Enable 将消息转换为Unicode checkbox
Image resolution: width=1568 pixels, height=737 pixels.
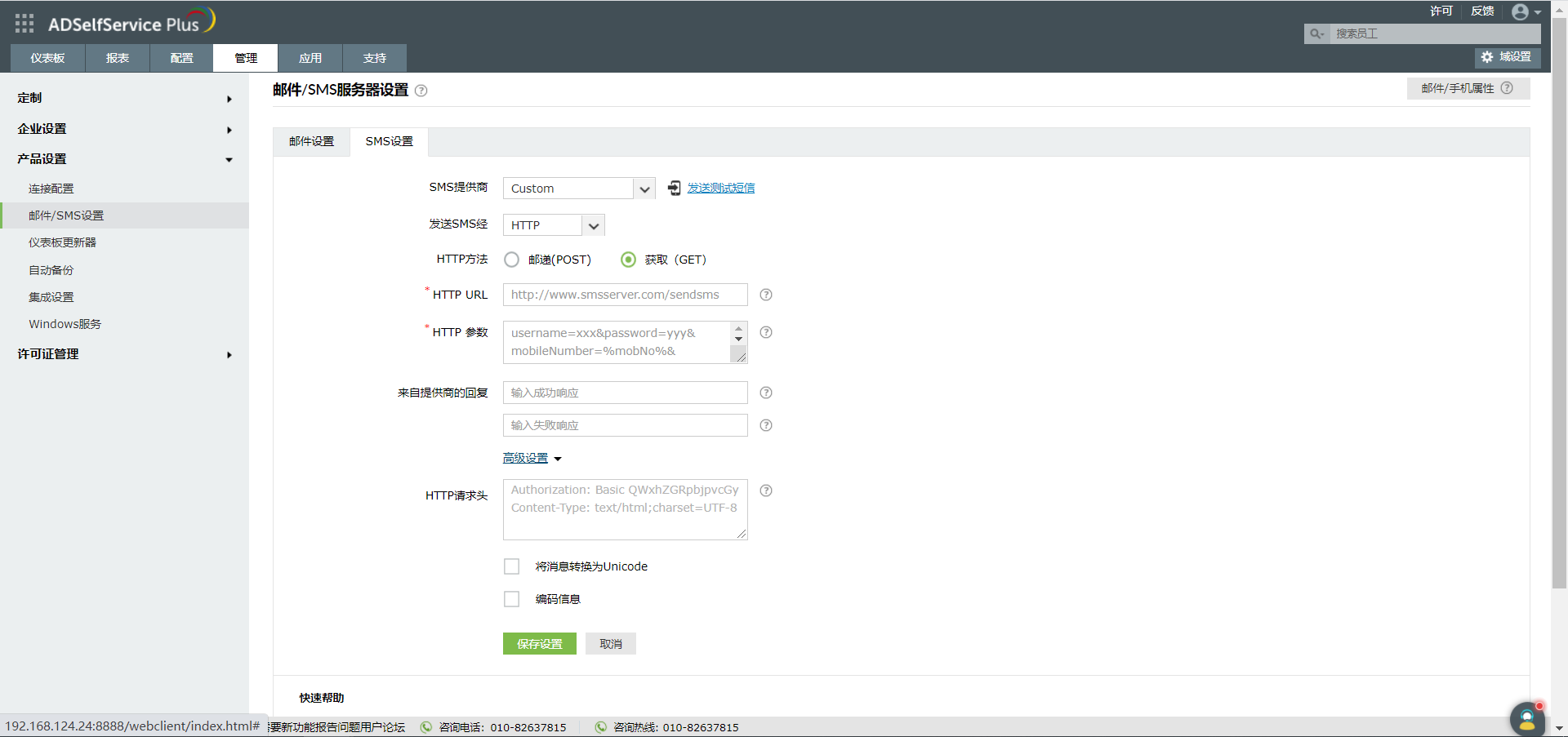tap(511, 566)
